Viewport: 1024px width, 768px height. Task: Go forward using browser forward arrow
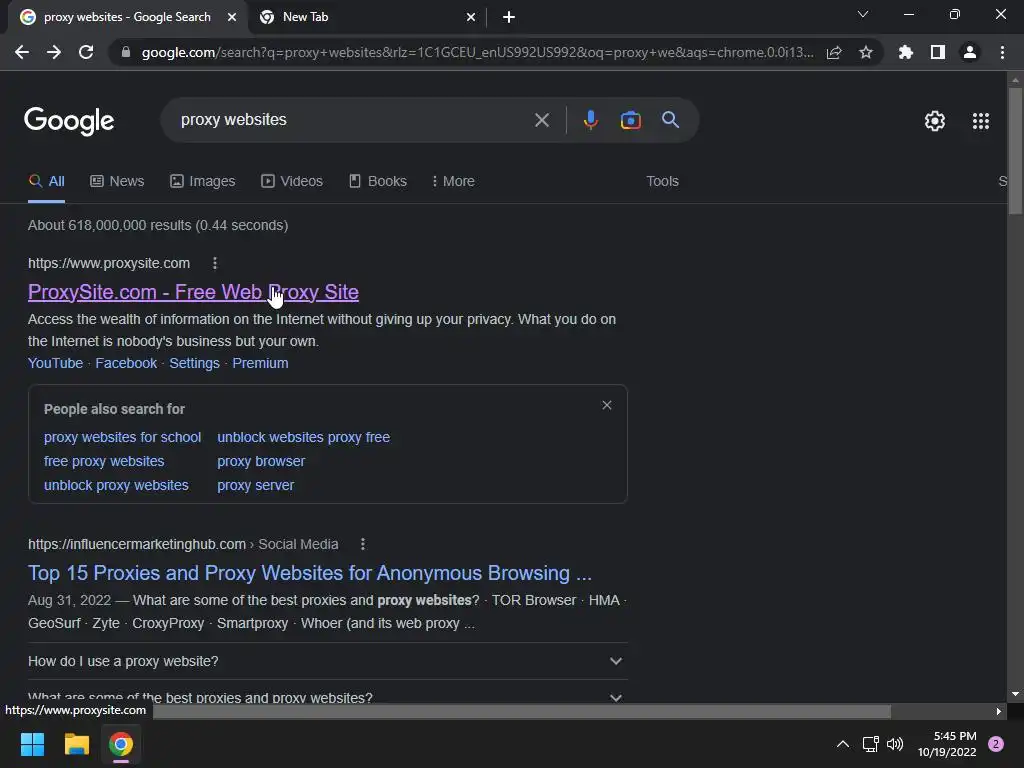pyautogui.click(x=54, y=52)
